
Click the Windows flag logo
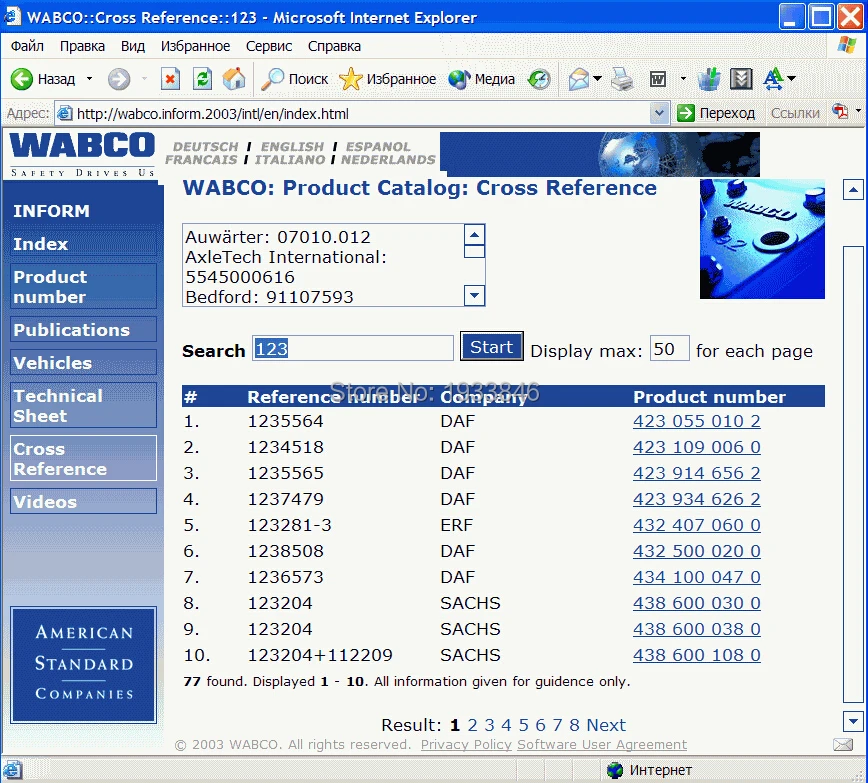[x=847, y=45]
